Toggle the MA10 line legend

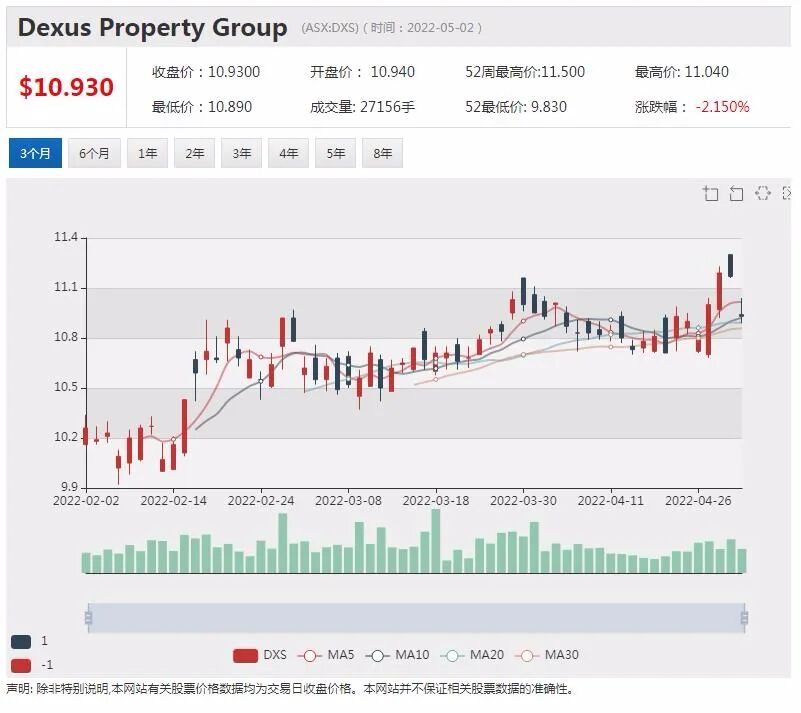pyautogui.click(x=397, y=655)
